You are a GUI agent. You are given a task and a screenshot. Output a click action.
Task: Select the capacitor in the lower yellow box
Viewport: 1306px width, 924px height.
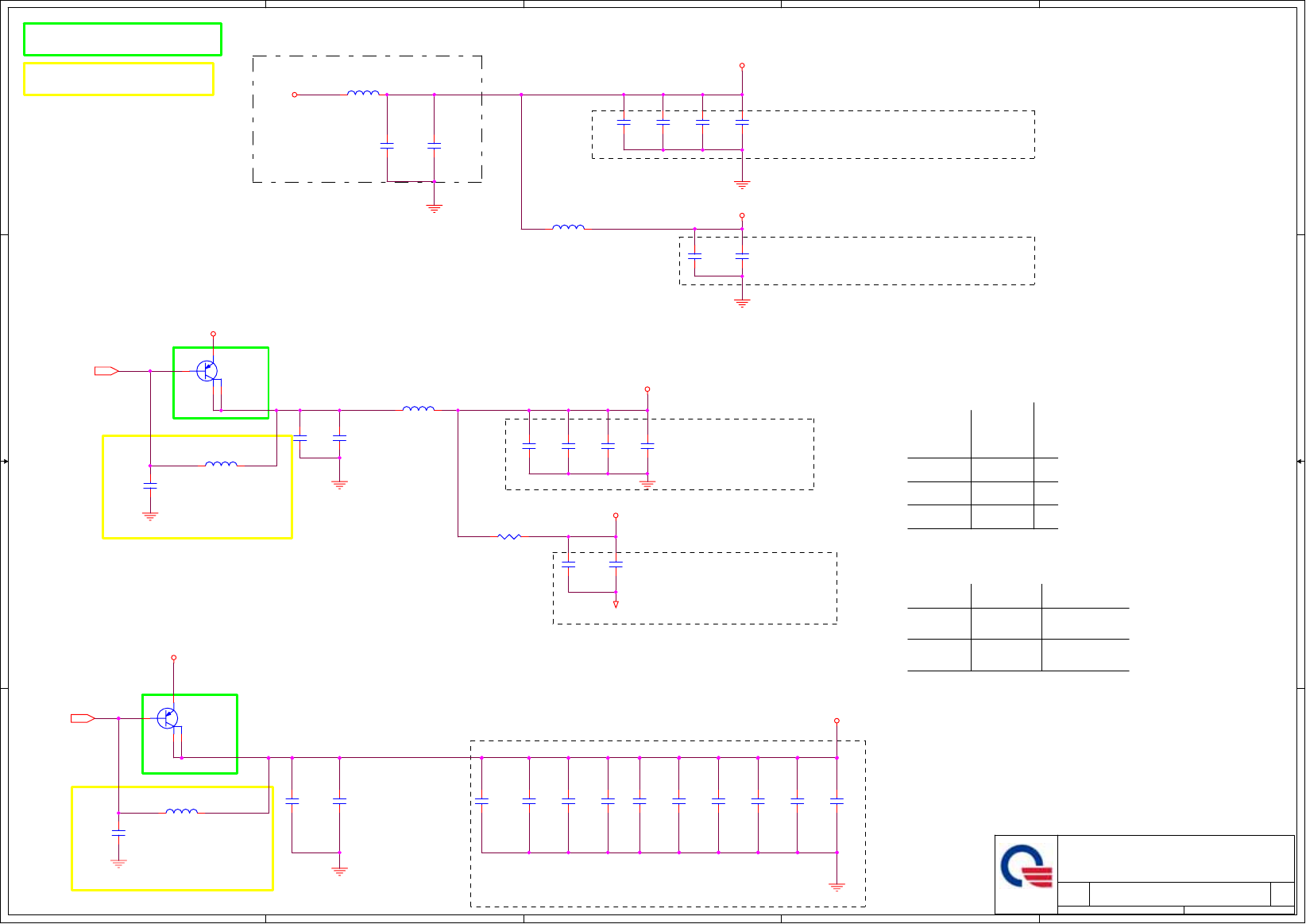[x=118, y=832]
